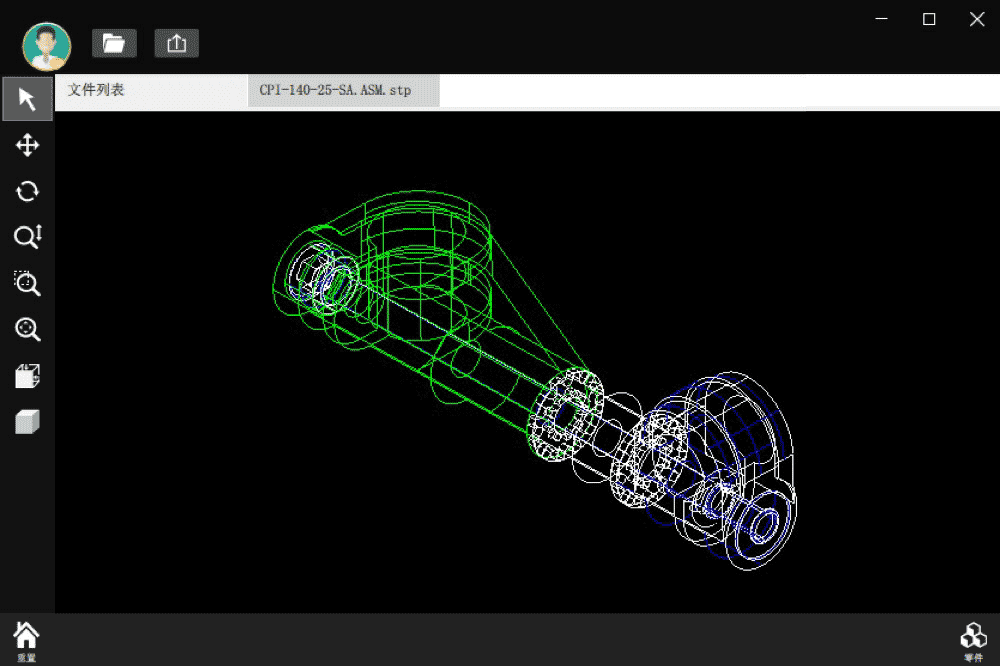Select the arrow pointer tool
The width and height of the screenshot is (1000, 666).
tap(27, 99)
